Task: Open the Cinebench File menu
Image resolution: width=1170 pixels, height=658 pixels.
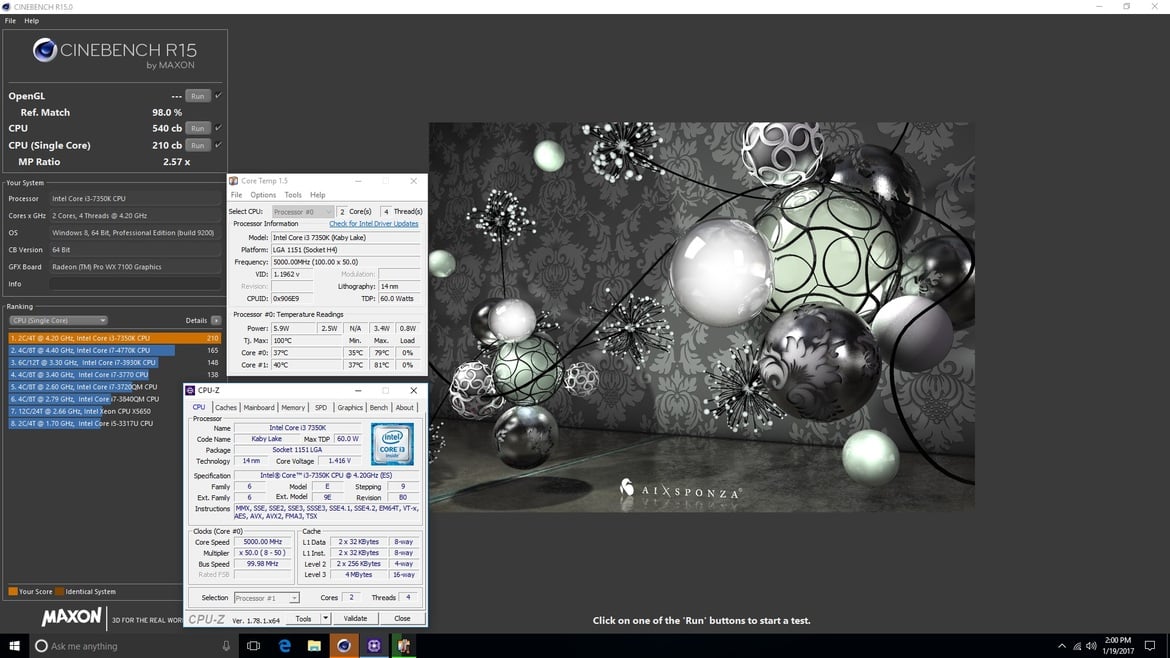Action: pyautogui.click(x=10, y=21)
